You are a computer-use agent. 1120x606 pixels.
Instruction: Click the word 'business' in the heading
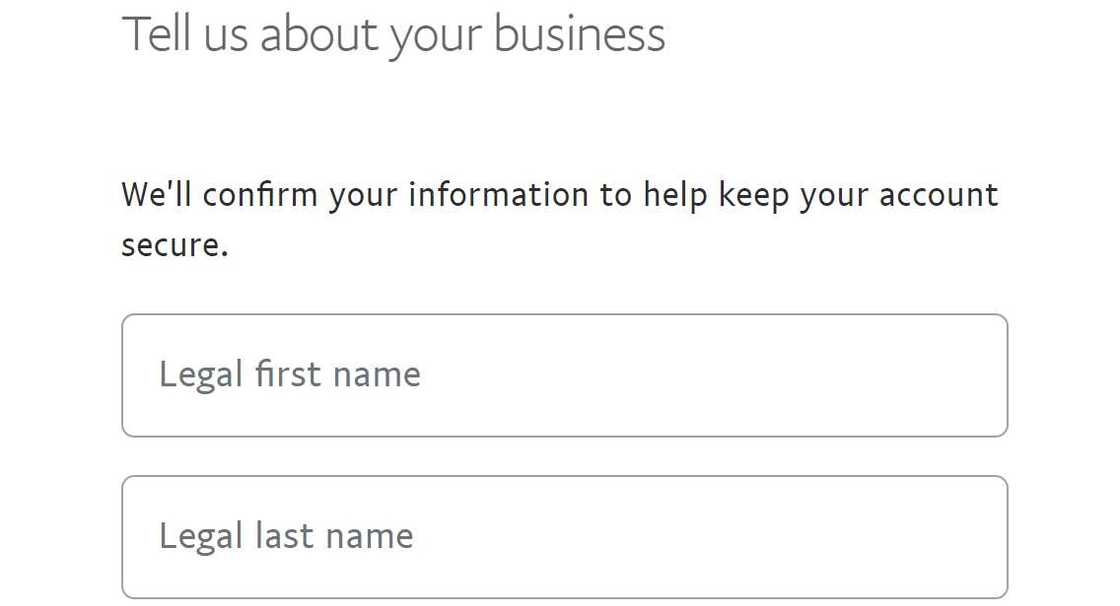point(582,33)
